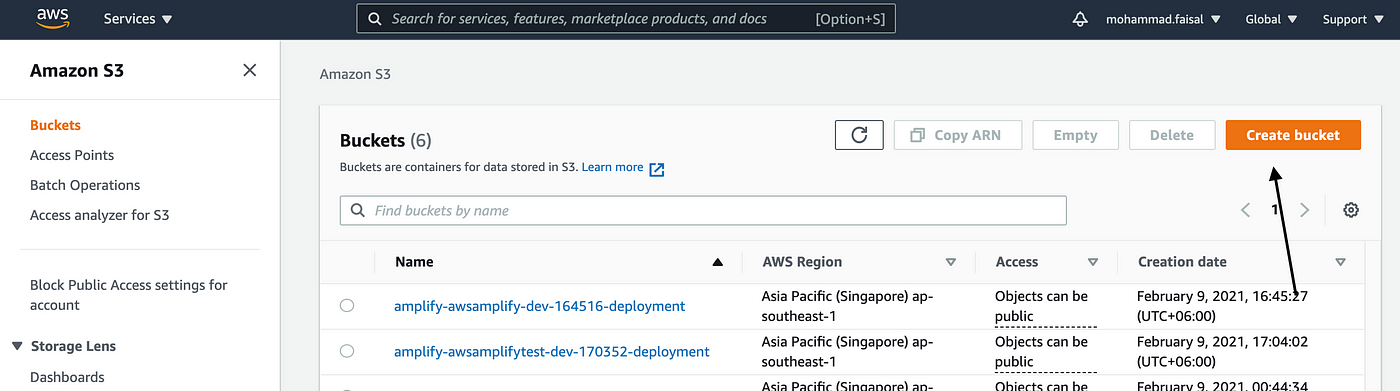Select the amplify-awsamplify-dev-164516-deployment radio button

point(347,306)
